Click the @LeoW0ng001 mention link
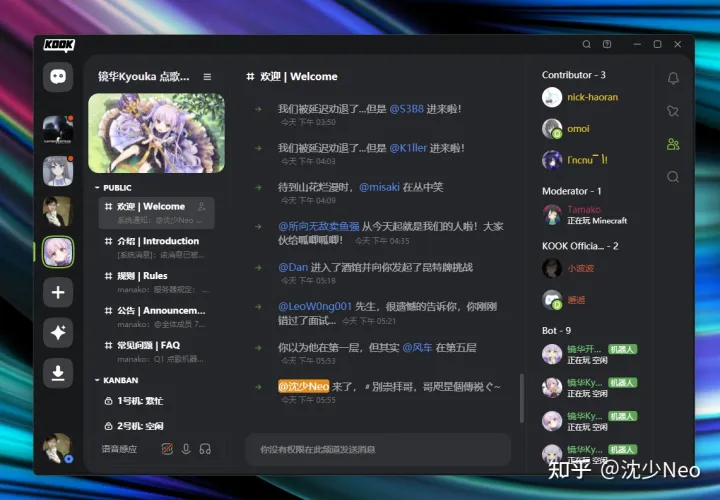This screenshot has height=500, width=720. [x=314, y=306]
